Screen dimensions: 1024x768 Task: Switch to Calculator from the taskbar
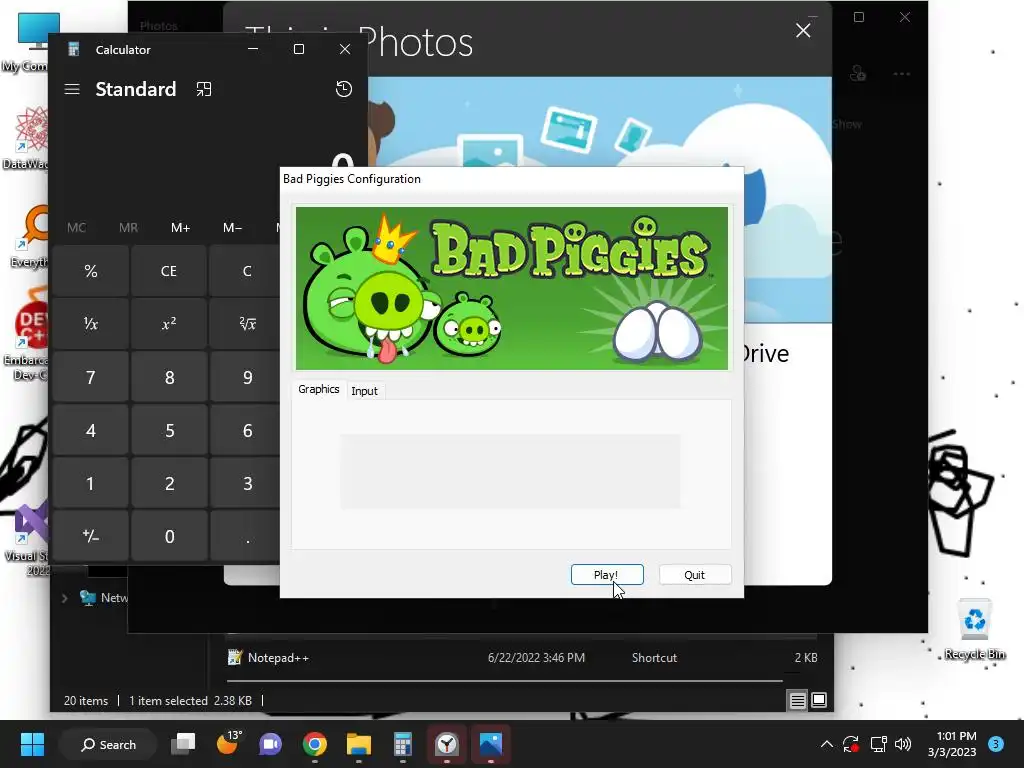(x=403, y=744)
